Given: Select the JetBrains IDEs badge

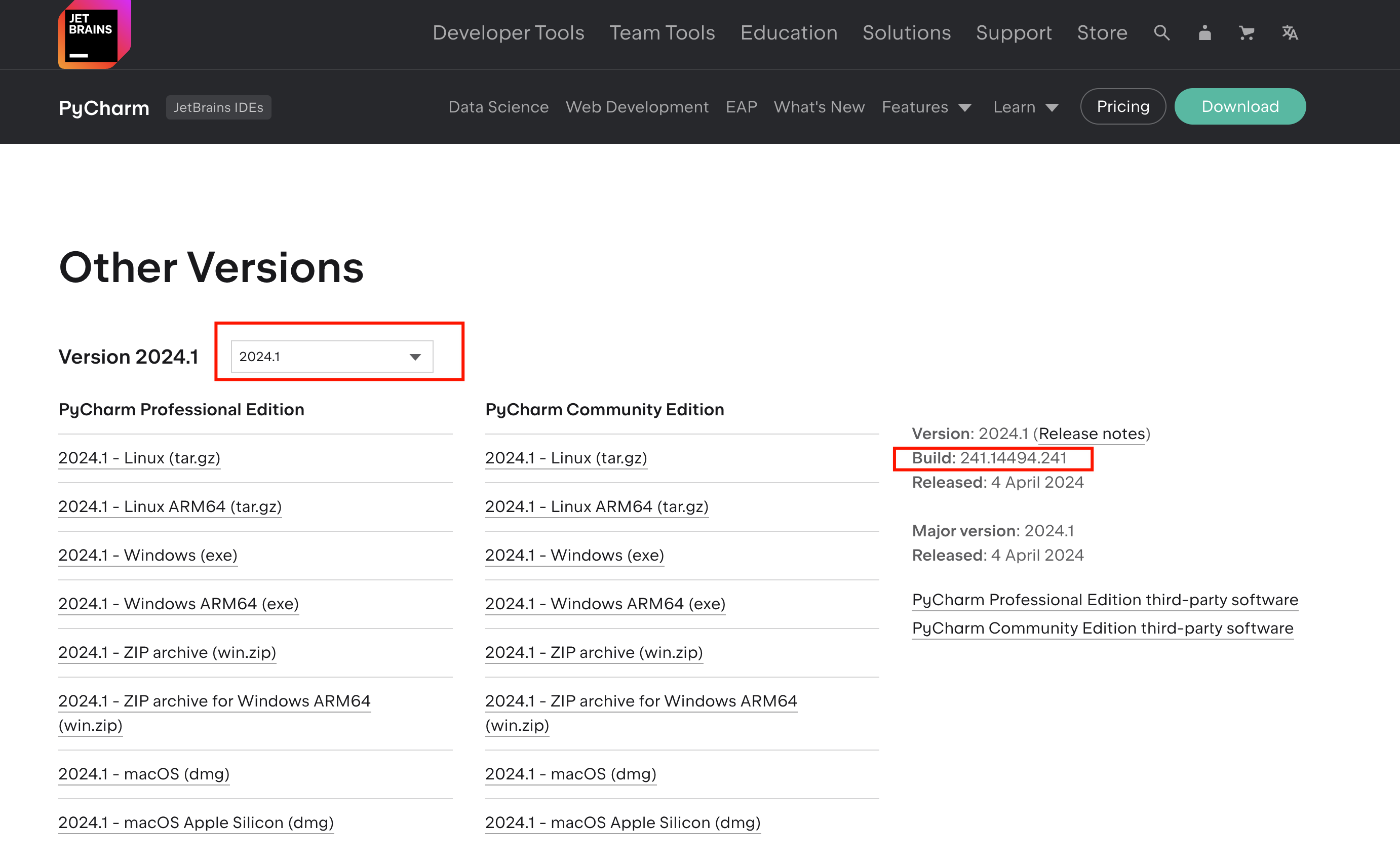Looking at the screenshot, I should [218, 107].
